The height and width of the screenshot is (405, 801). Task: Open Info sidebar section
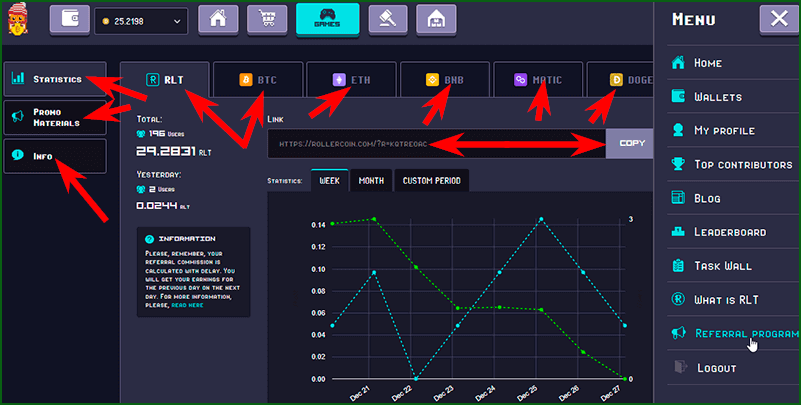point(55,156)
